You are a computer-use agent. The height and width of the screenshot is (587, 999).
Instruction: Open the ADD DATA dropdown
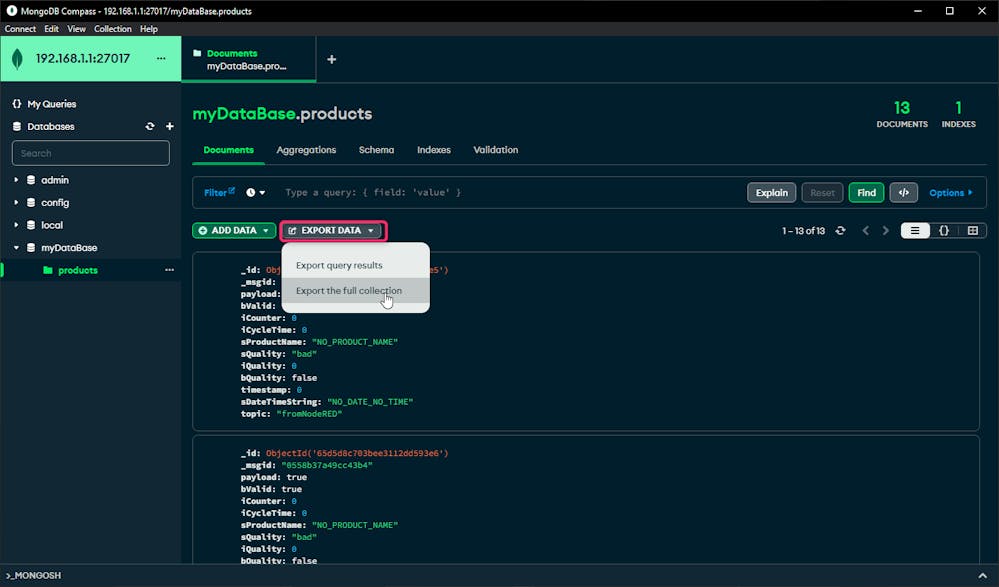tap(234, 230)
